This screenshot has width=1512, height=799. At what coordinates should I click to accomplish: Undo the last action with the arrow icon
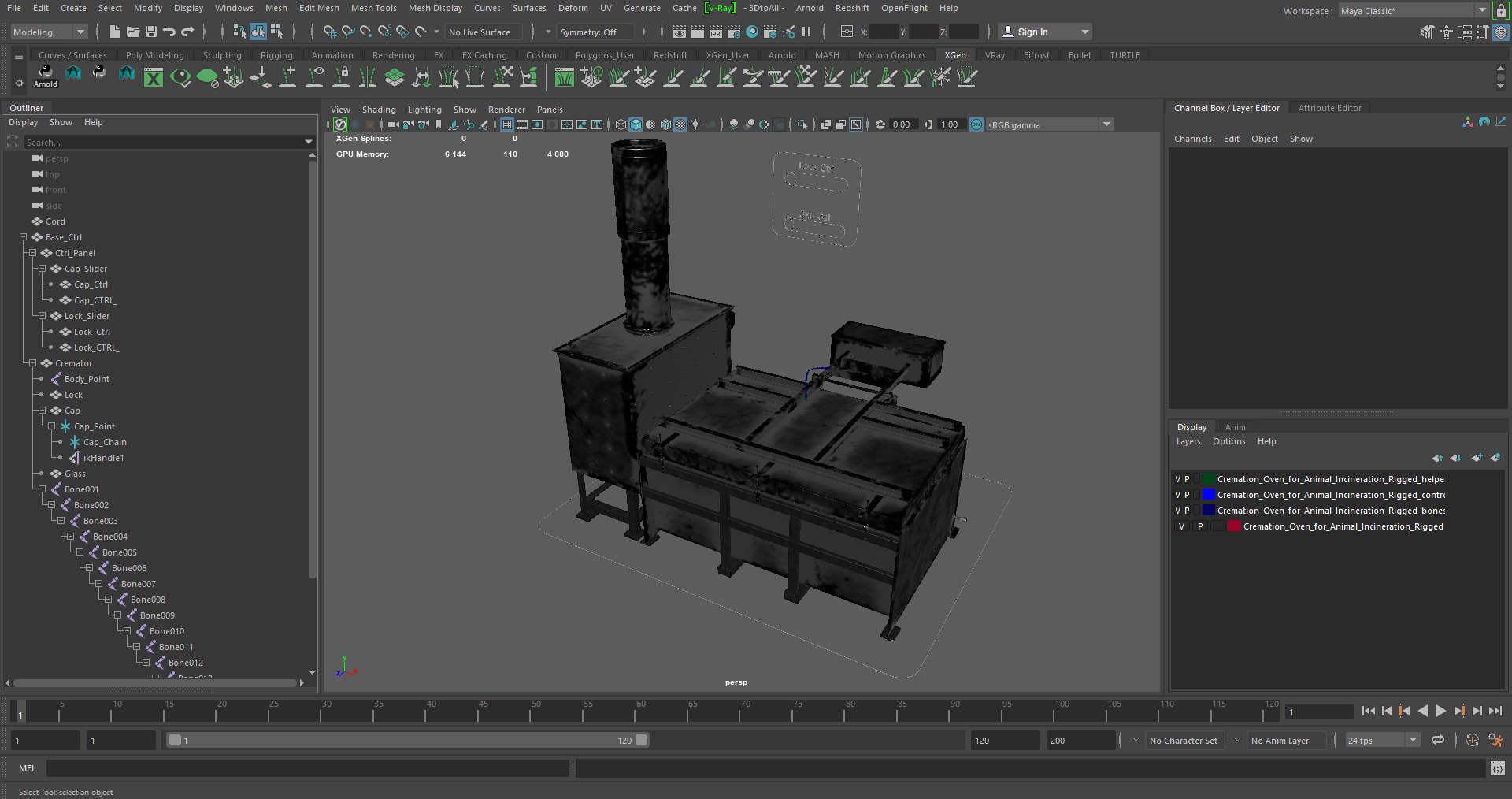click(x=169, y=32)
